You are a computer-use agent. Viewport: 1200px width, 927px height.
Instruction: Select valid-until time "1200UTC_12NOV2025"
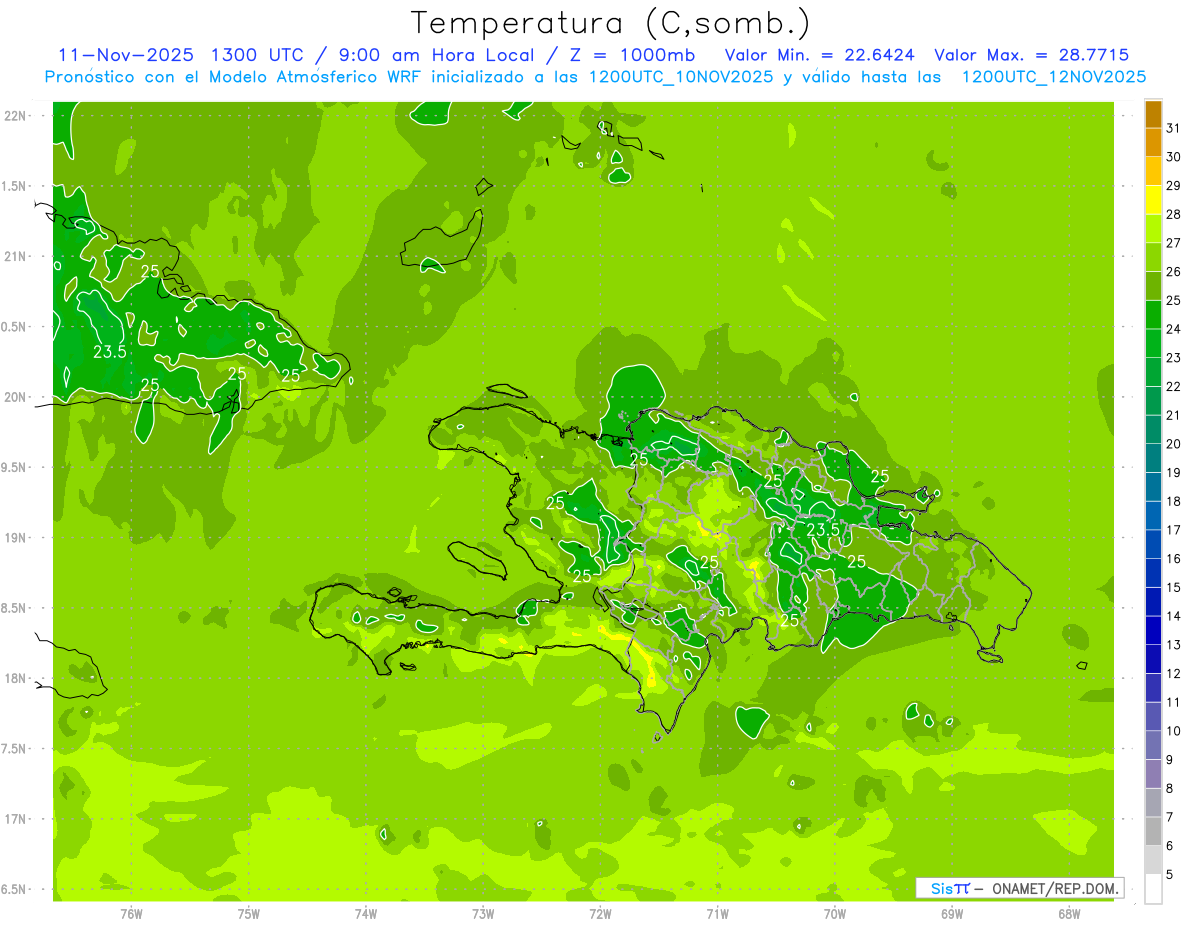pyautogui.click(x=1053, y=77)
